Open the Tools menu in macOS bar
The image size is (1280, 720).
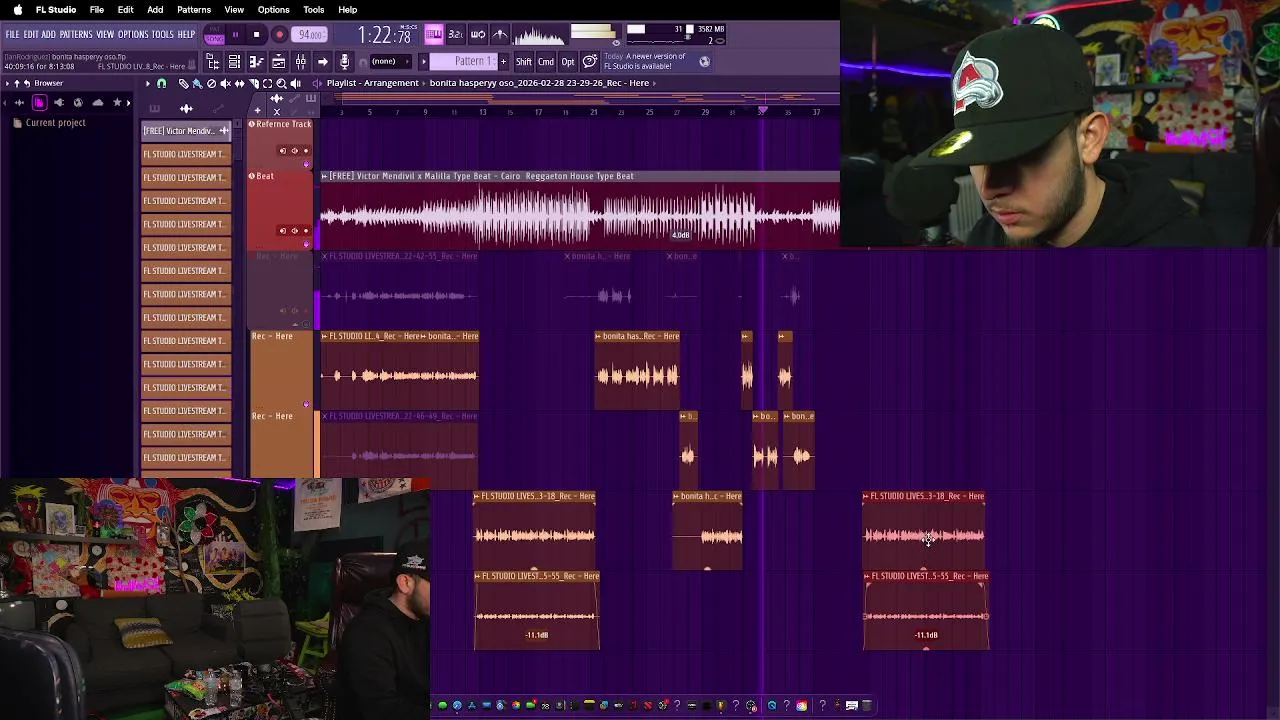(x=314, y=10)
